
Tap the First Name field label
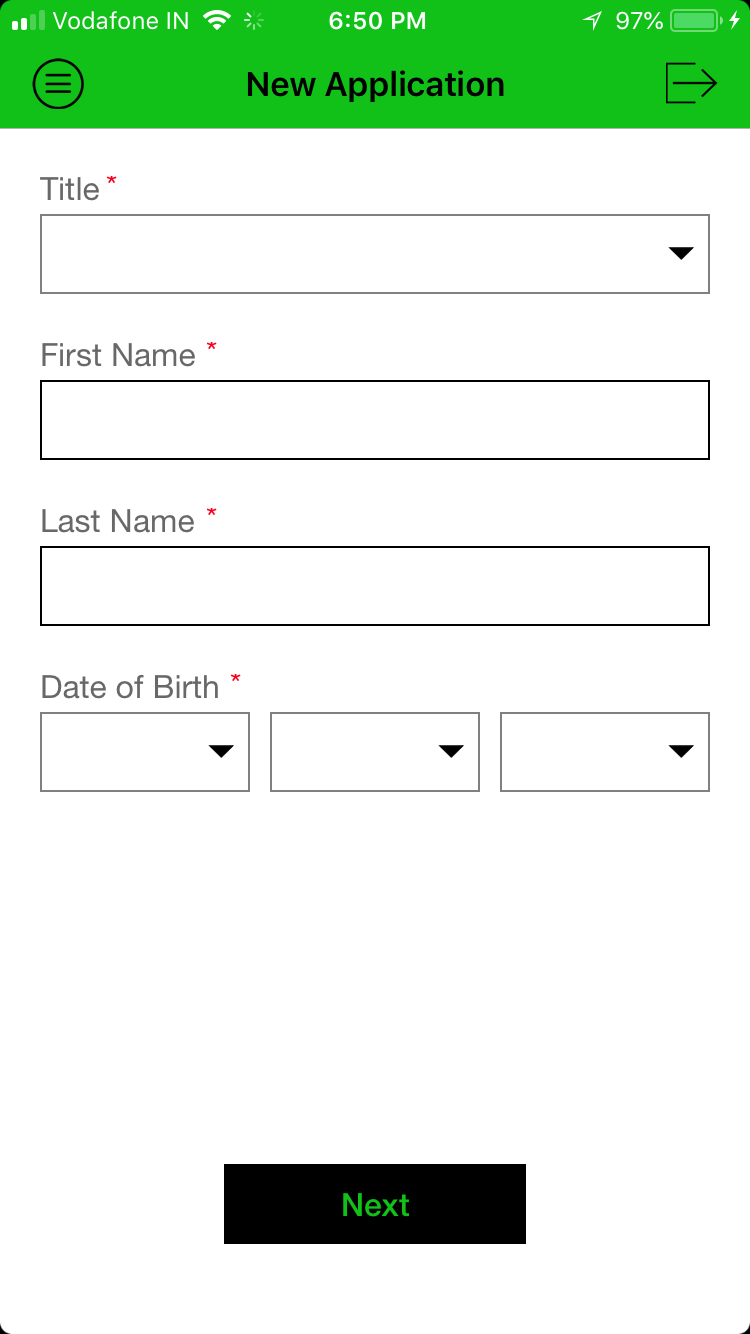pos(118,355)
